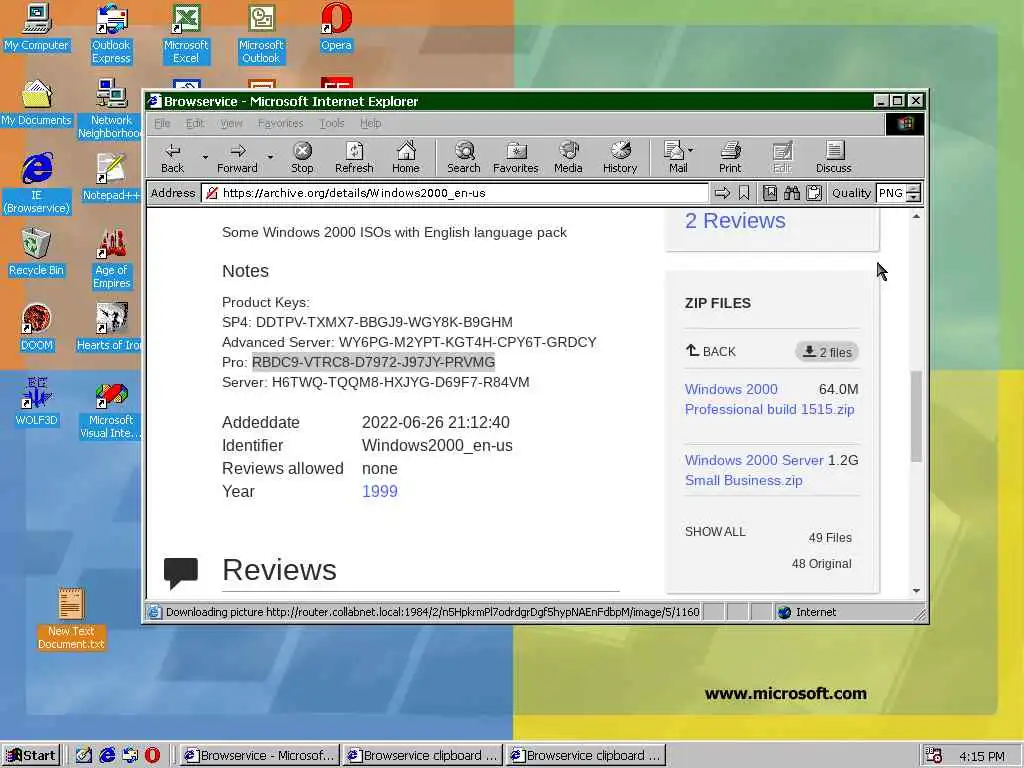The width and height of the screenshot is (1024, 768).
Task: Show browsing History
Action: (x=620, y=157)
